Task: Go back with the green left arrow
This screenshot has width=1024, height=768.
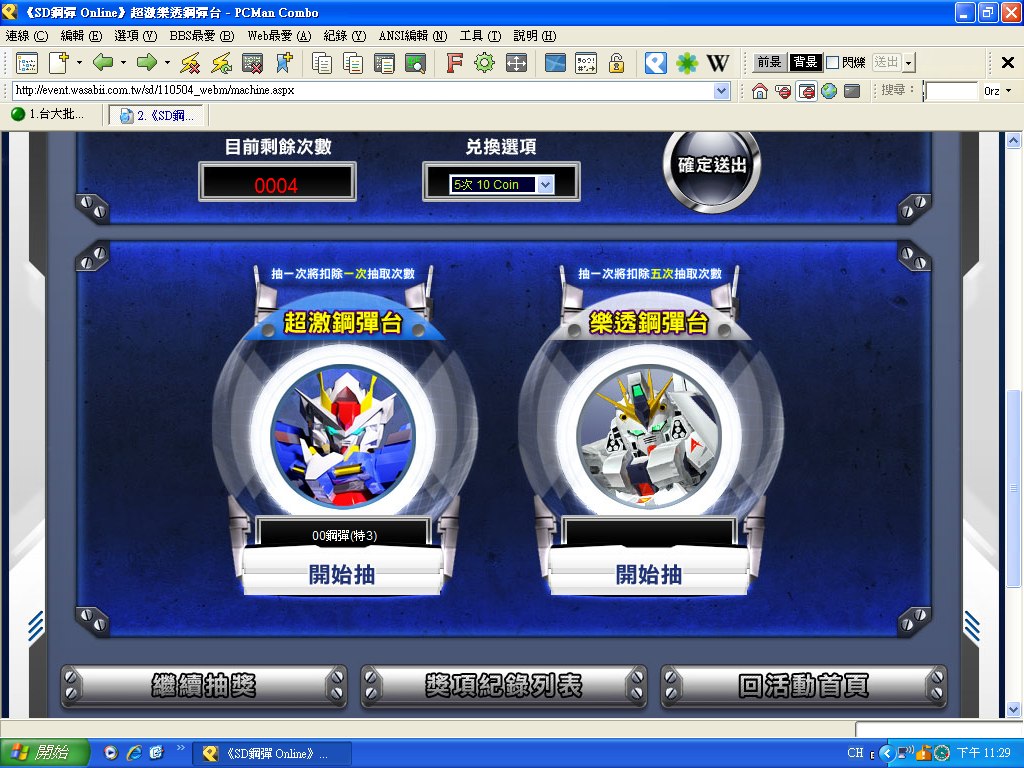Action: [103, 63]
